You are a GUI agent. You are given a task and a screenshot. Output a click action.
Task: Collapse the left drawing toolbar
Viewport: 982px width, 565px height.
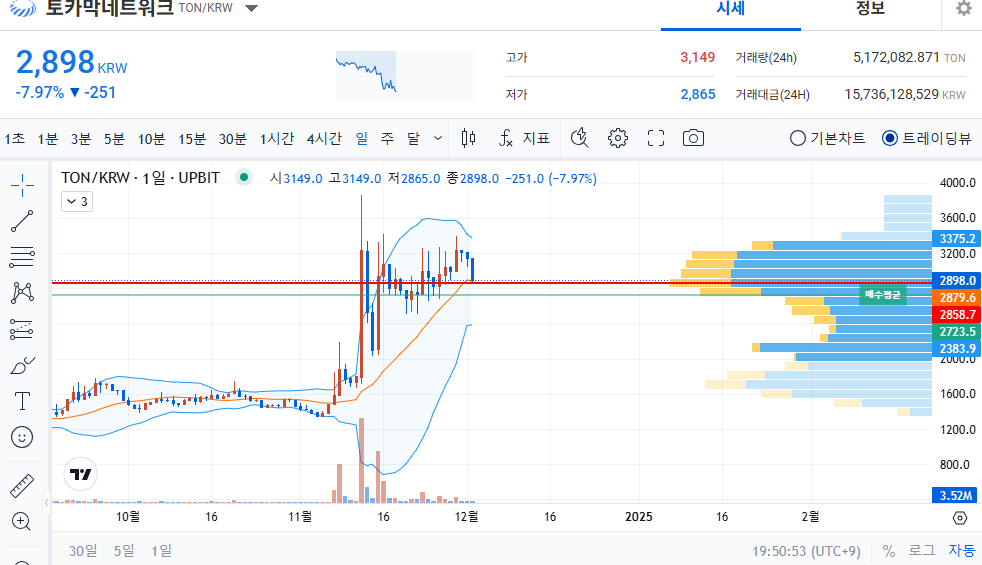pyautogui.click(x=46, y=502)
